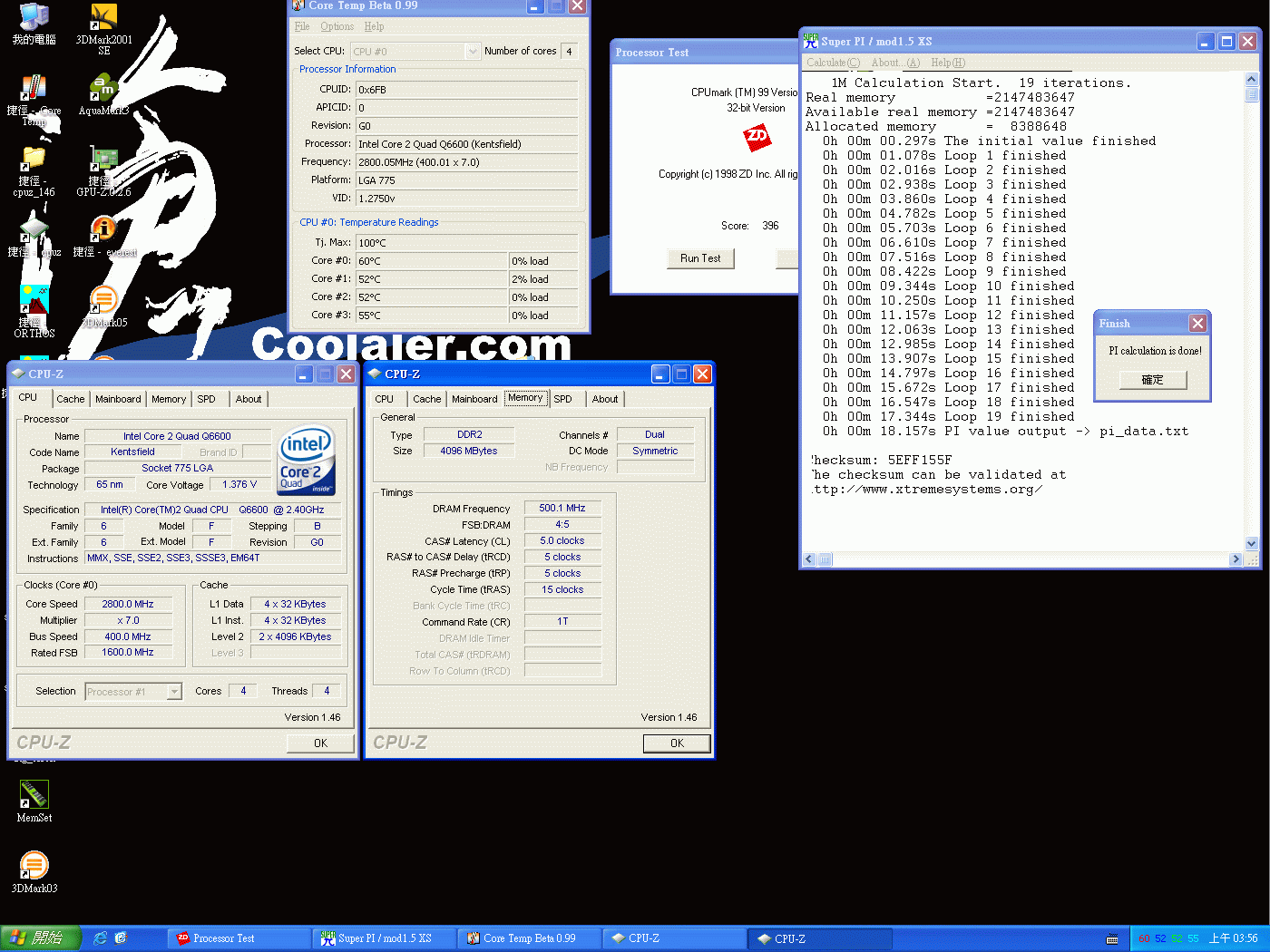Viewport: 1270px width, 952px height.
Task: Click Super PI vertical scrollbar up arrow
Action: click(1252, 79)
